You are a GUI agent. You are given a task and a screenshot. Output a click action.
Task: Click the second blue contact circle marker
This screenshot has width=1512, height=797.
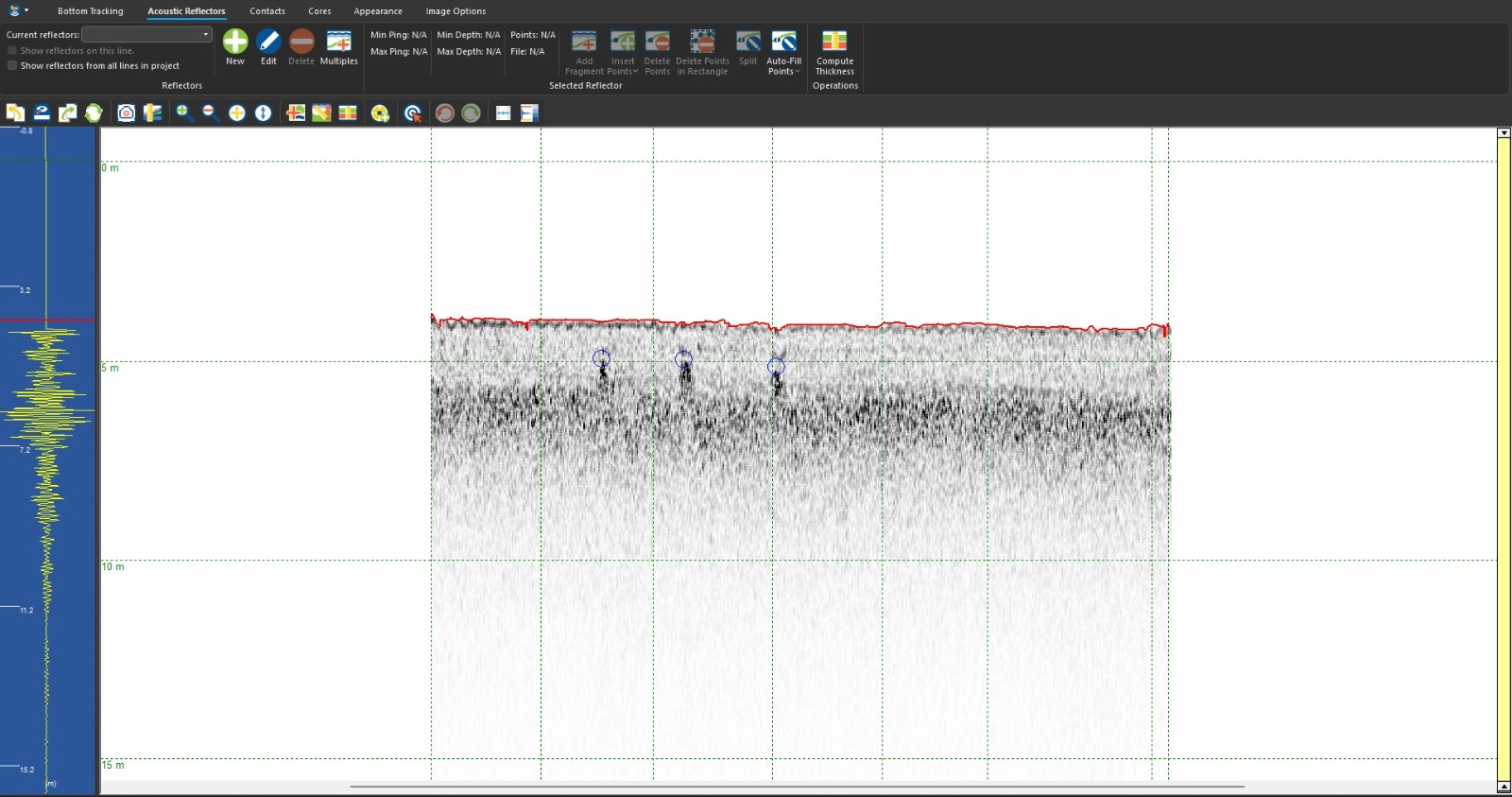(x=683, y=359)
